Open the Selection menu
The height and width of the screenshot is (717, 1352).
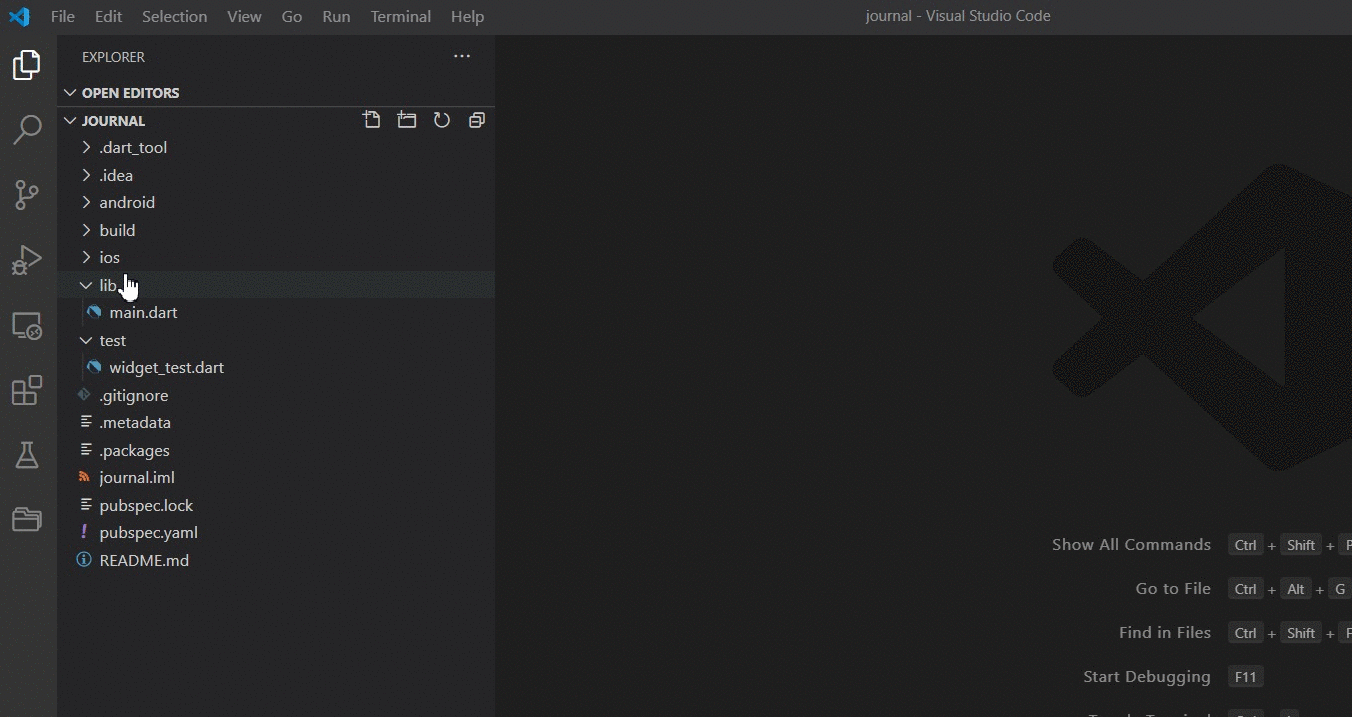pos(174,16)
